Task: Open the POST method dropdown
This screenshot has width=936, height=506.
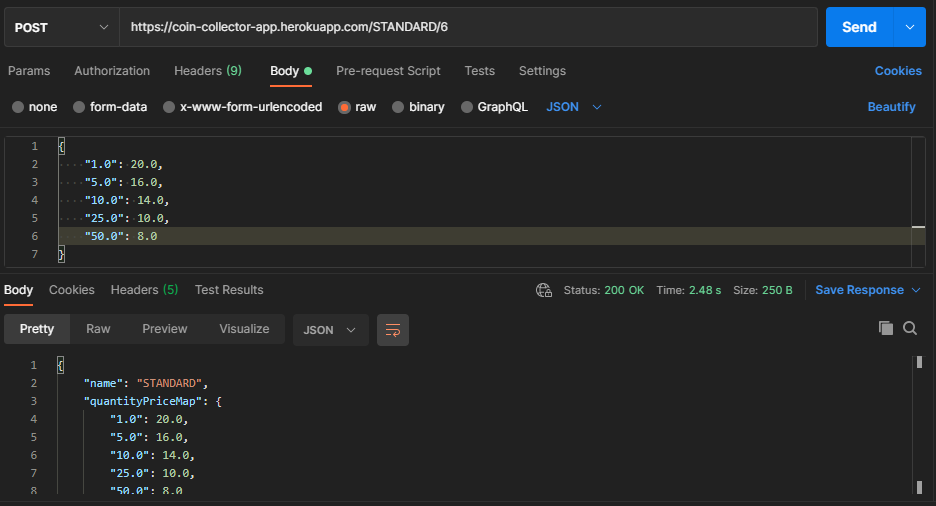Action: point(61,27)
